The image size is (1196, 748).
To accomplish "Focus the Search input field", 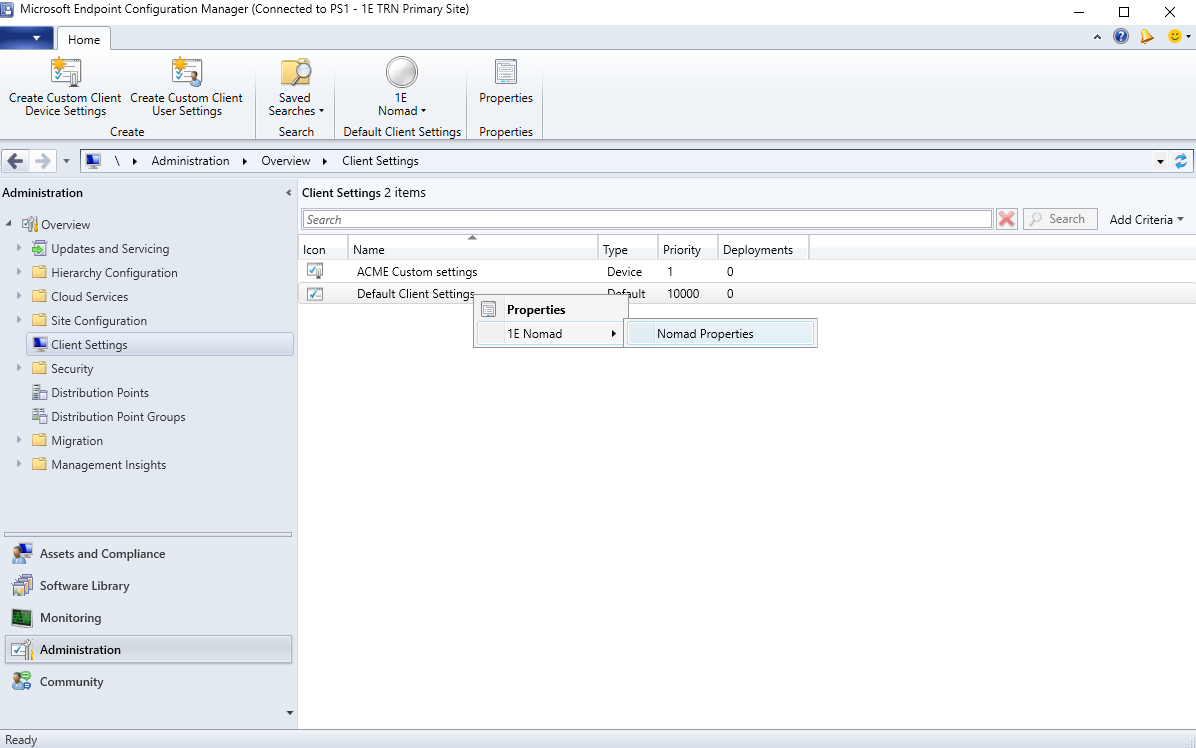I will pyautogui.click(x=647, y=220).
